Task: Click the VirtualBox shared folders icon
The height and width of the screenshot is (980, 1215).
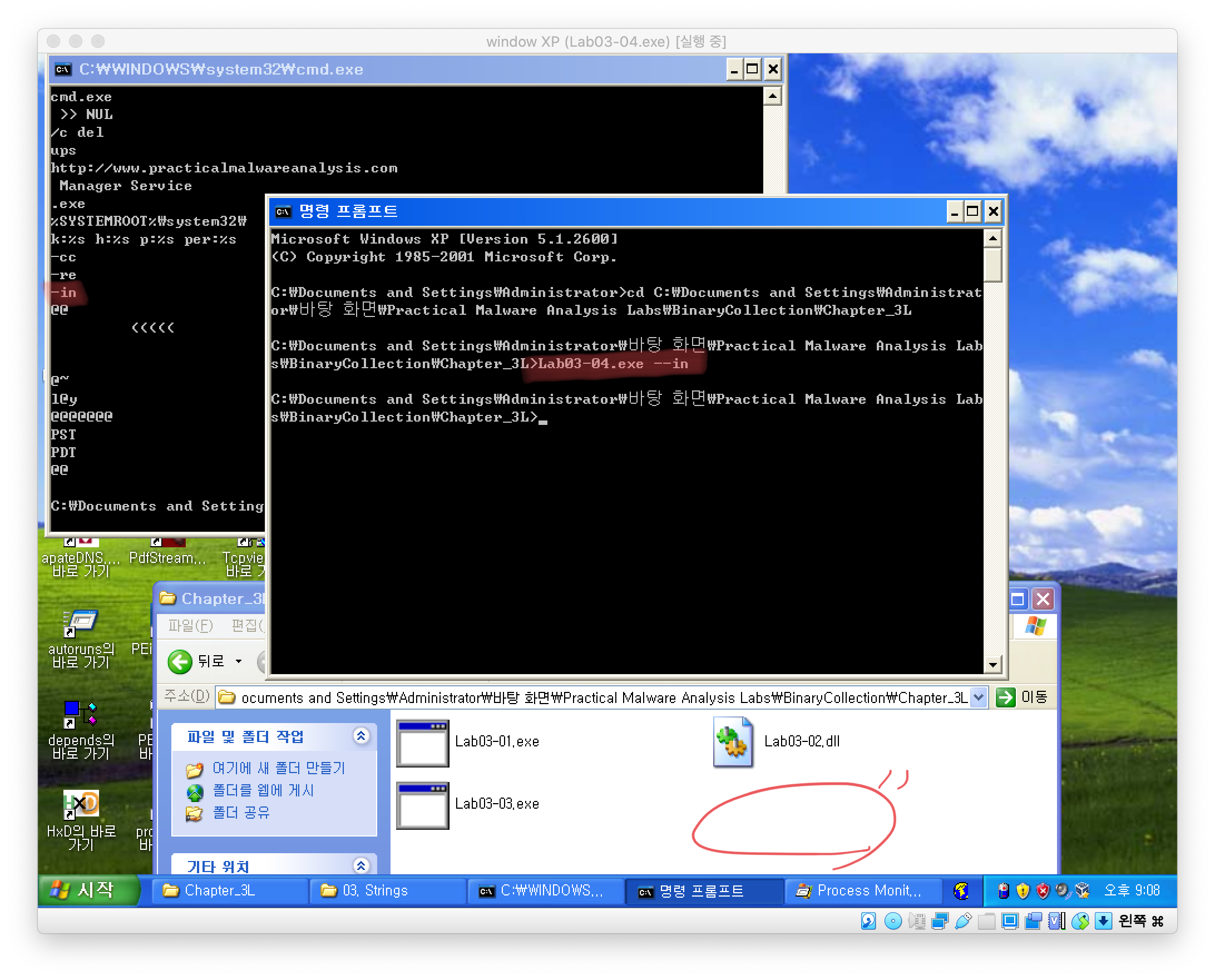Action: tap(987, 921)
